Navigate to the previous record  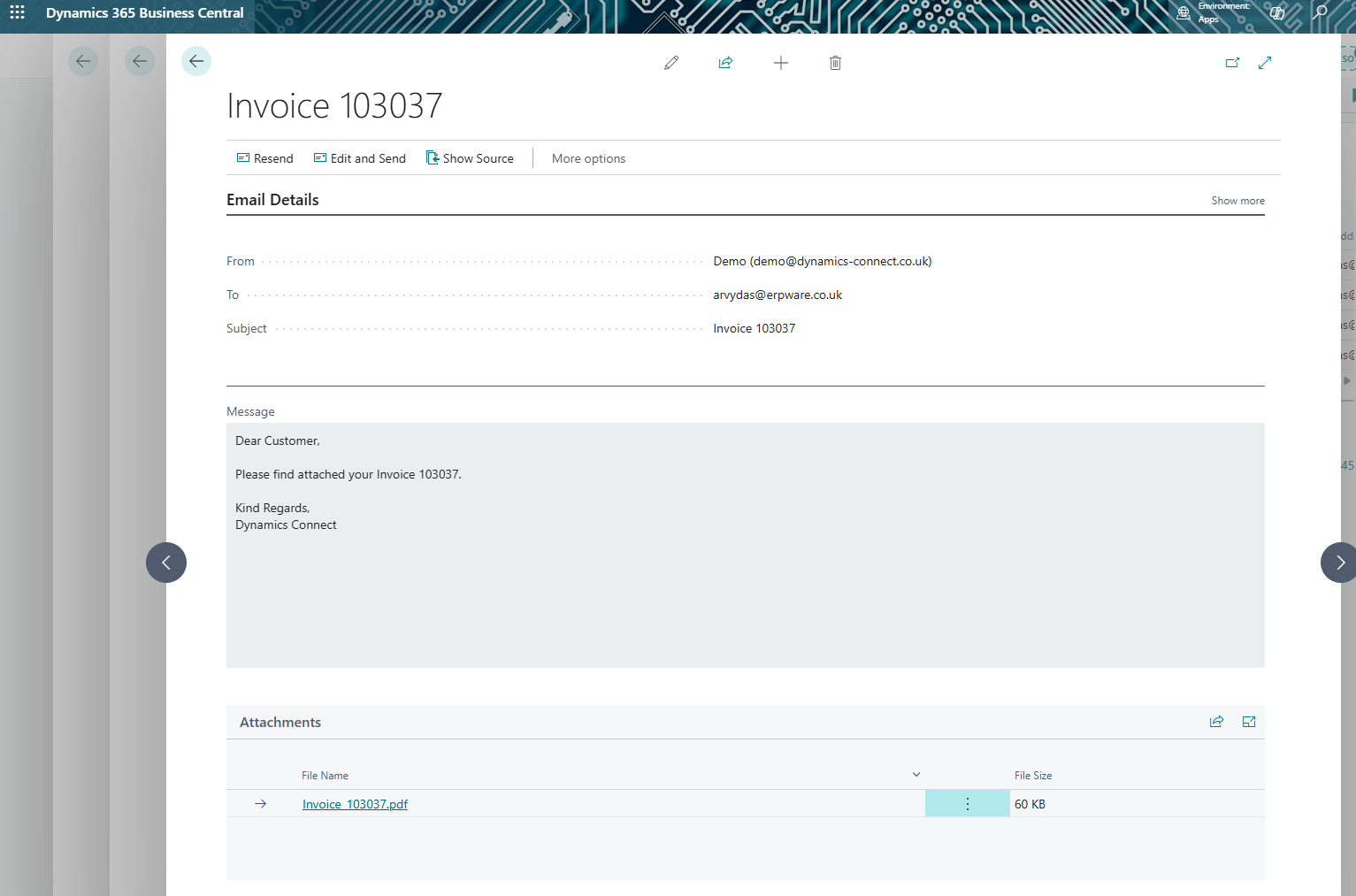pyautogui.click(x=166, y=563)
